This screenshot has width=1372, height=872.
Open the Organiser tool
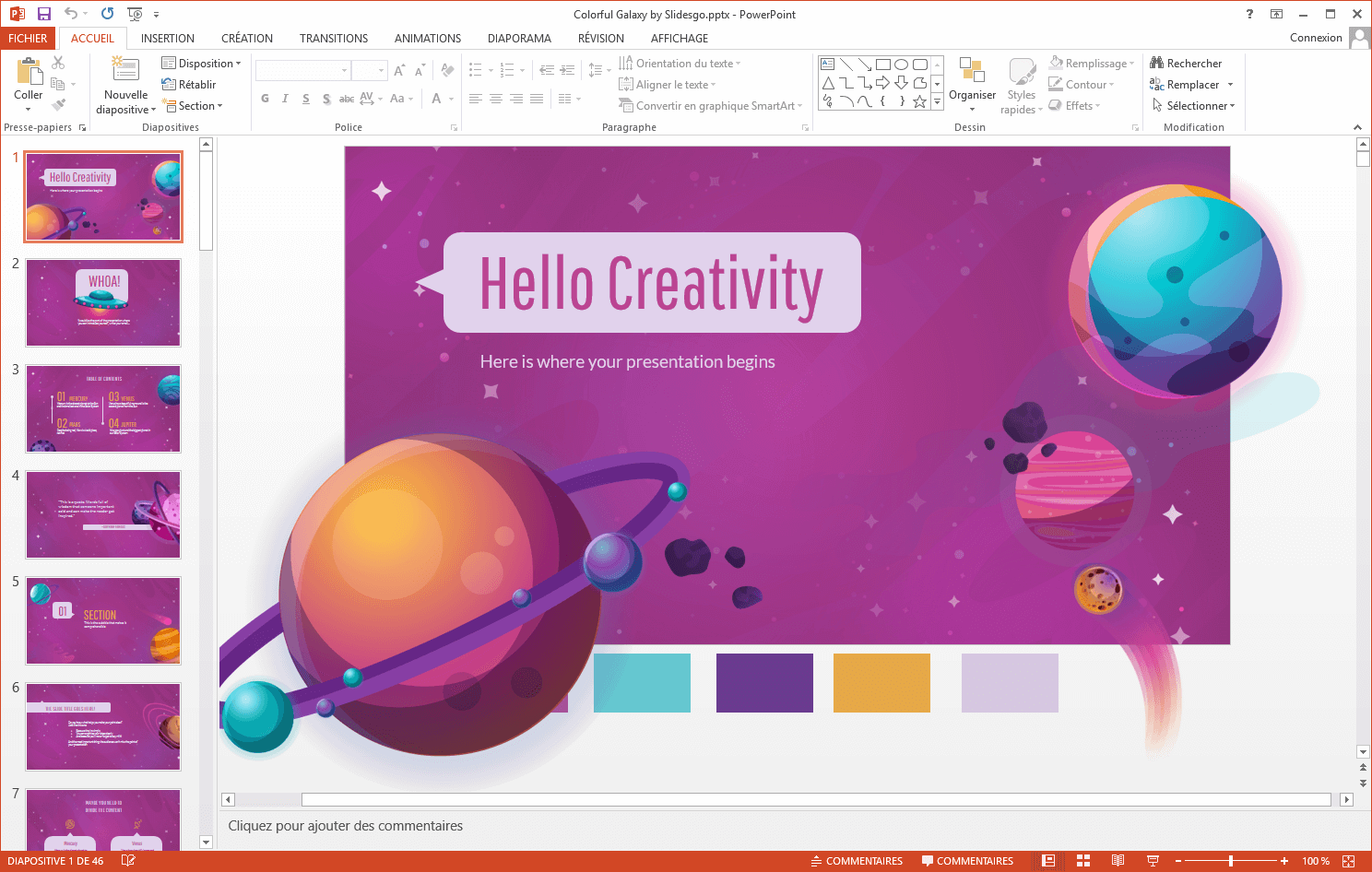[x=972, y=84]
